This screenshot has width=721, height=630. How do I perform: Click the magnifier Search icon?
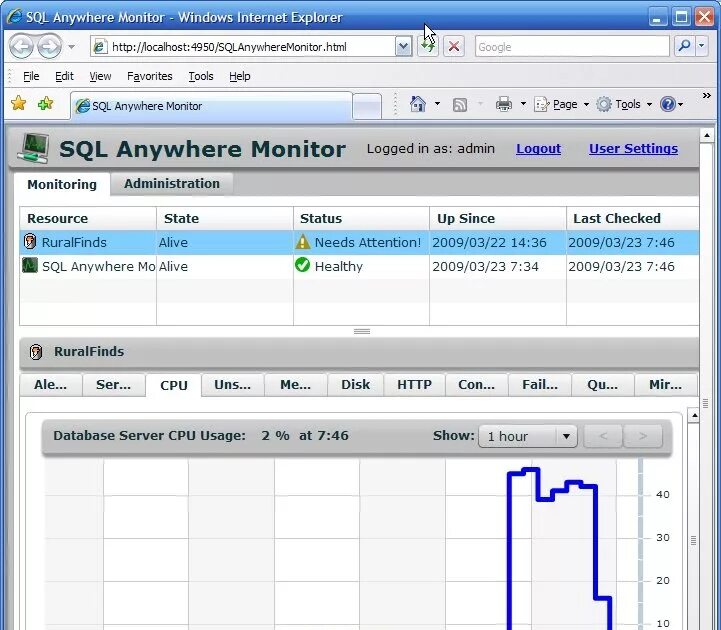pyautogui.click(x=684, y=46)
